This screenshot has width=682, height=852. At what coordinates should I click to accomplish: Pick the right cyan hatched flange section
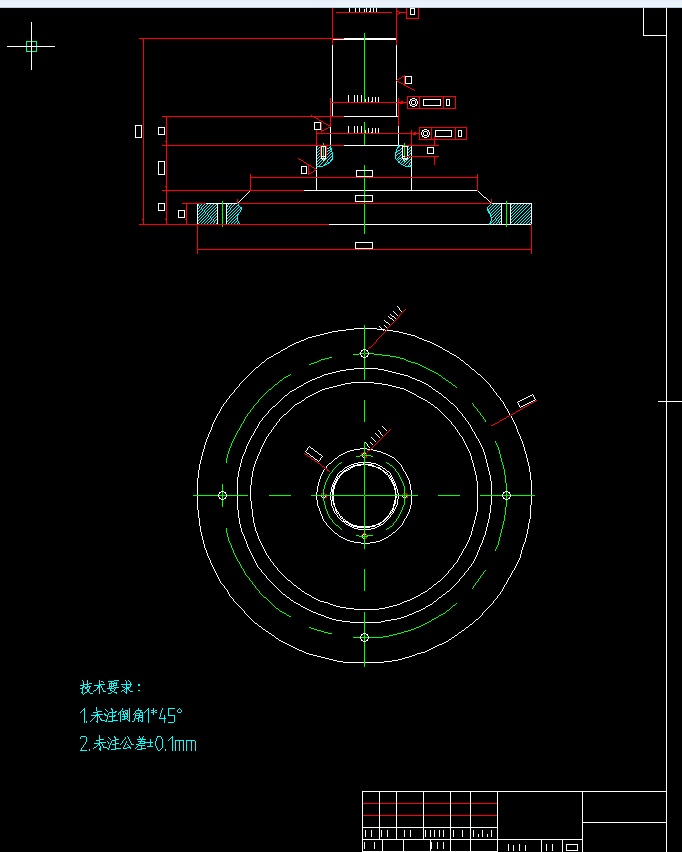pyautogui.click(x=510, y=214)
